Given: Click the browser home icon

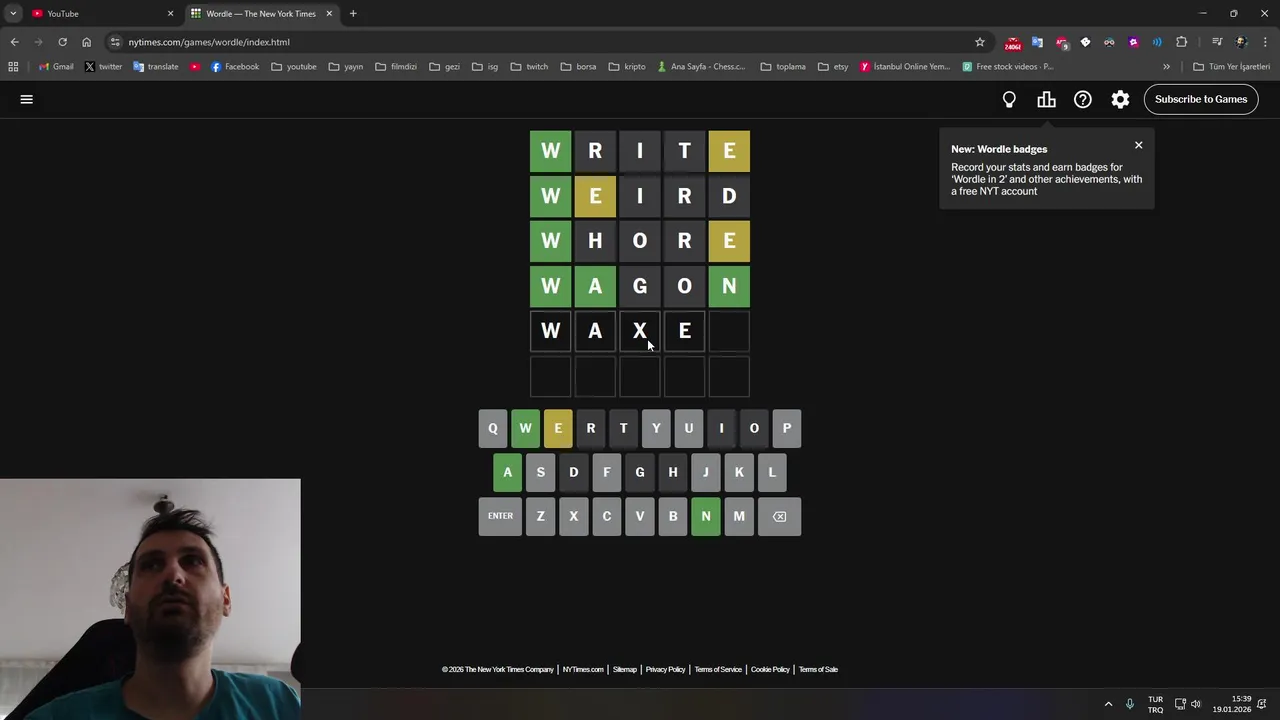Looking at the screenshot, I should pos(86,42).
